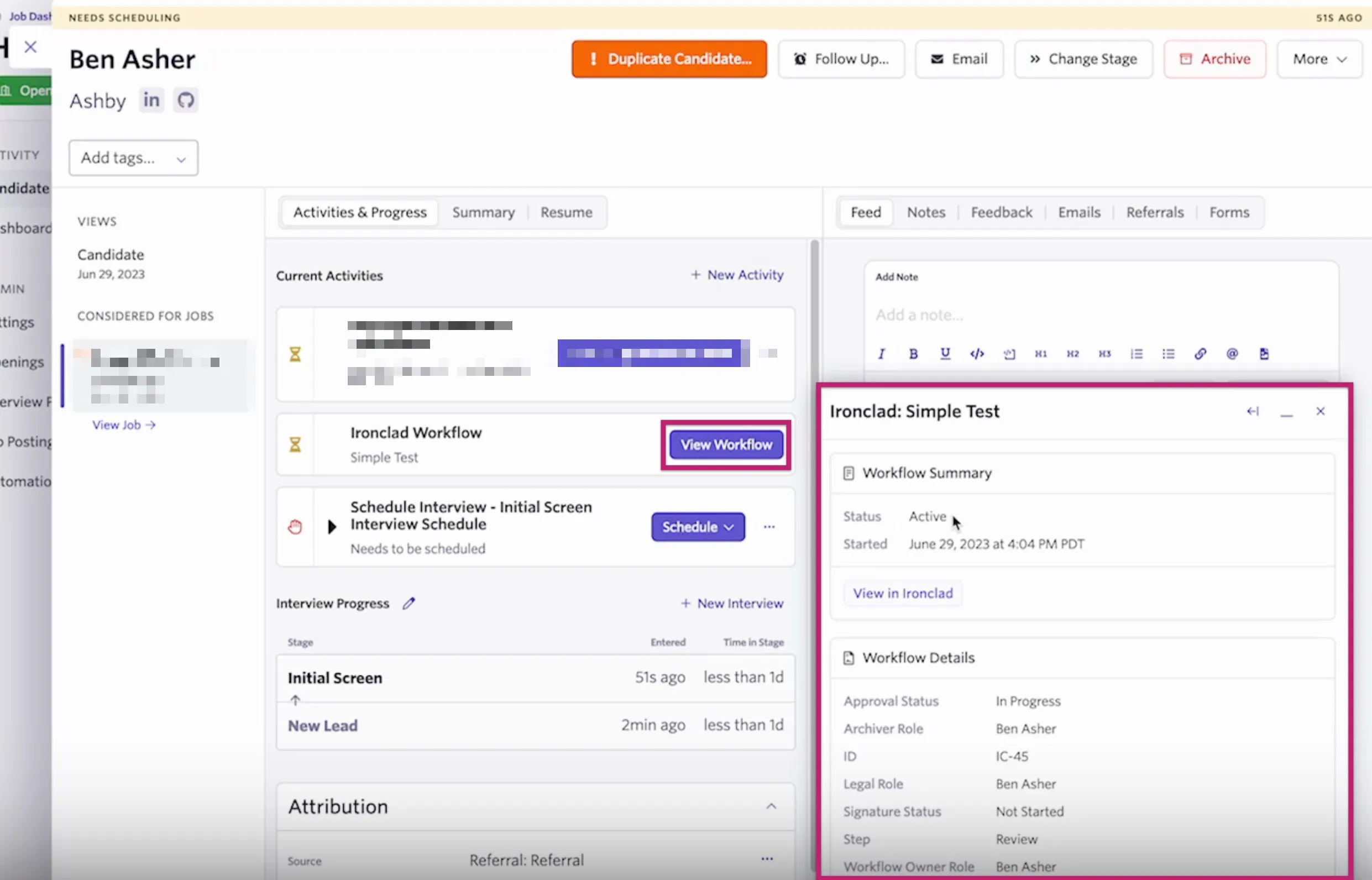Click the IC-45 workflow ID value
This screenshot has height=880, width=1372.
[x=1012, y=757]
